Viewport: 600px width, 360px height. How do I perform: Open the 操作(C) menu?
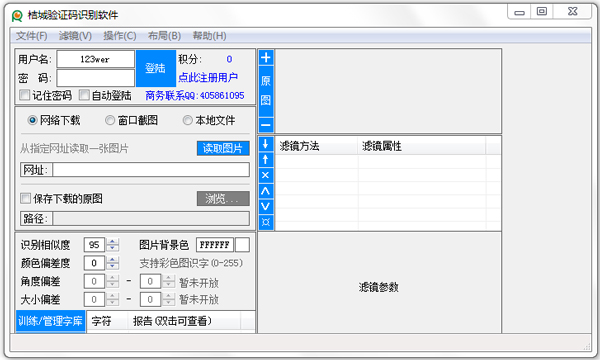(x=120, y=36)
